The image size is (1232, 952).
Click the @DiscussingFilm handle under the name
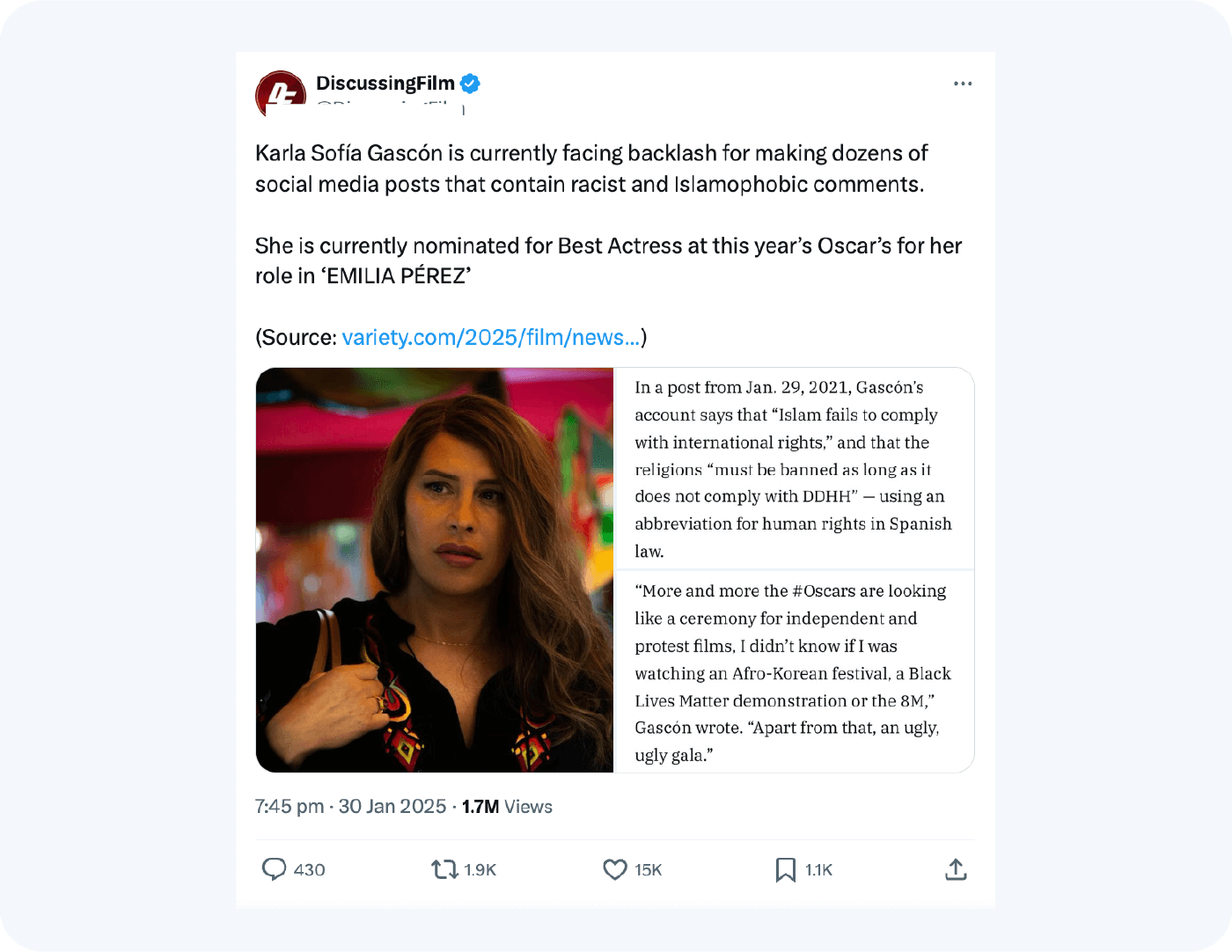coord(387,109)
